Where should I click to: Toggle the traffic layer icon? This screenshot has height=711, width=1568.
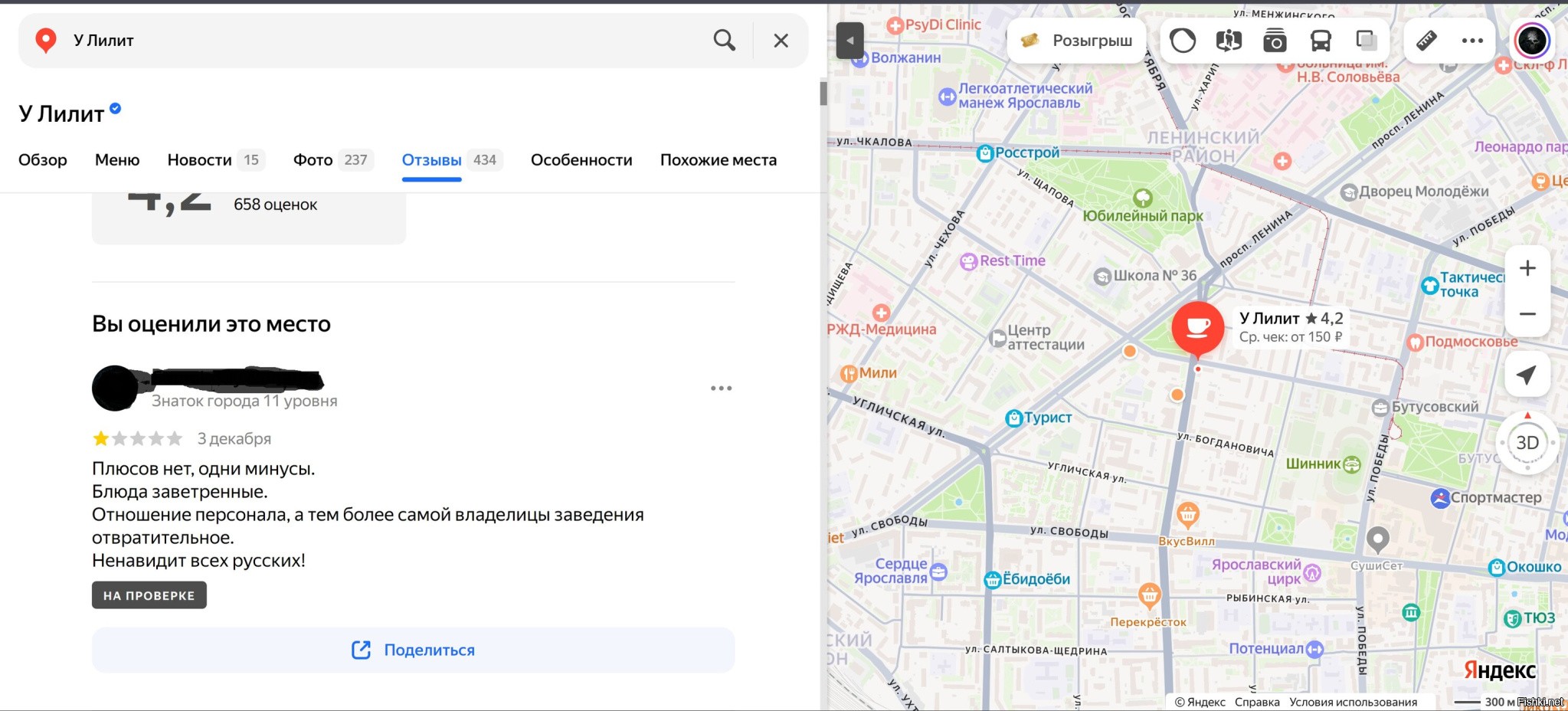[1183, 41]
